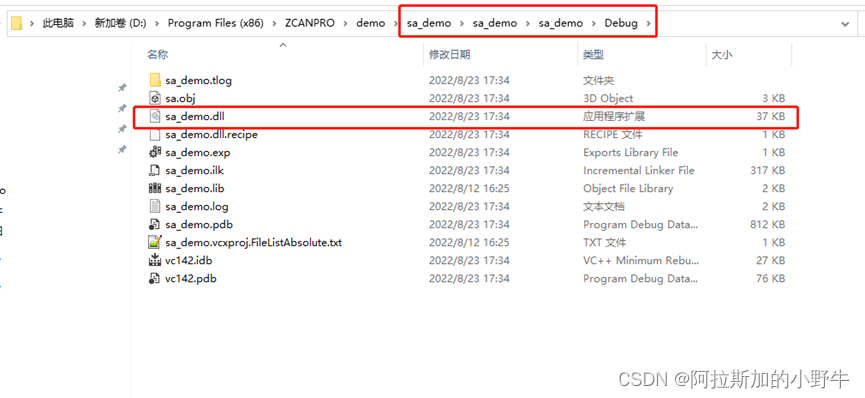Image resolution: width=865 pixels, height=398 pixels.
Task: Click the sa.obj 3D object icon
Action: click(x=155, y=98)
